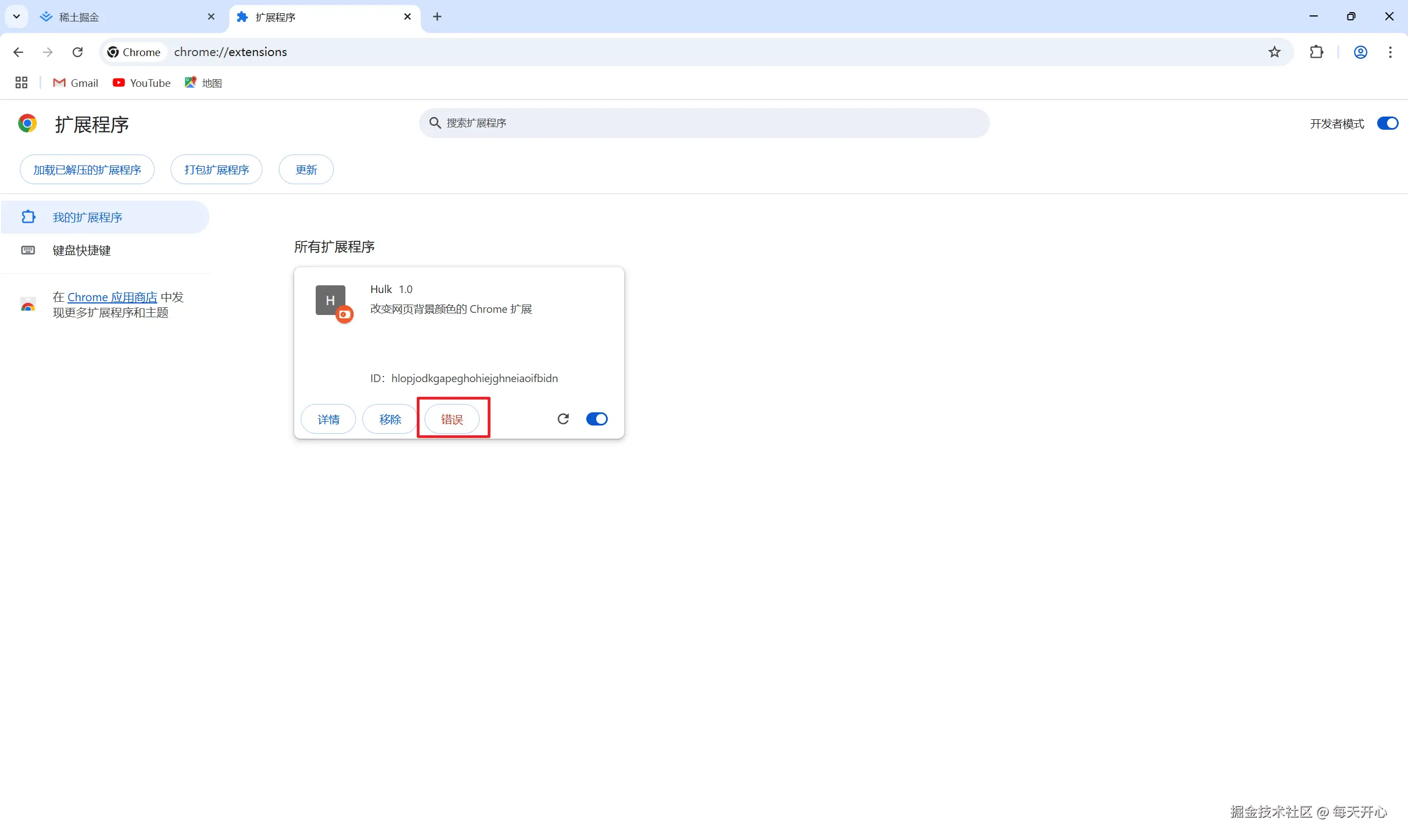Click the 加载已解压的扩展程序 button
The image size is (1408, 840).
click(87, 170)
